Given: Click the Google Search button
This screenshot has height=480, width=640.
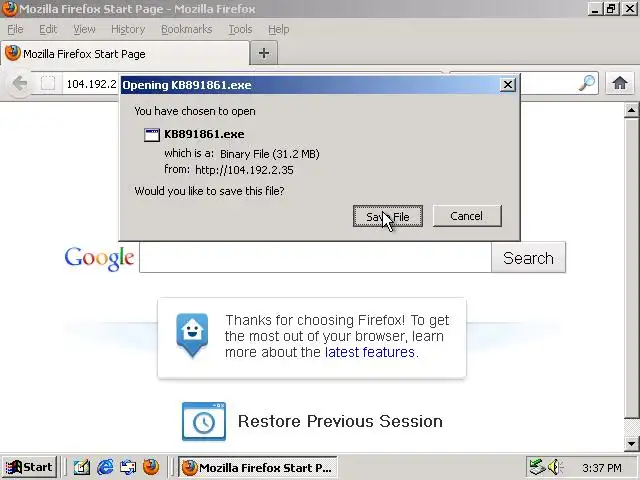Looking at the screenshot, I should [x=529, y=258].
